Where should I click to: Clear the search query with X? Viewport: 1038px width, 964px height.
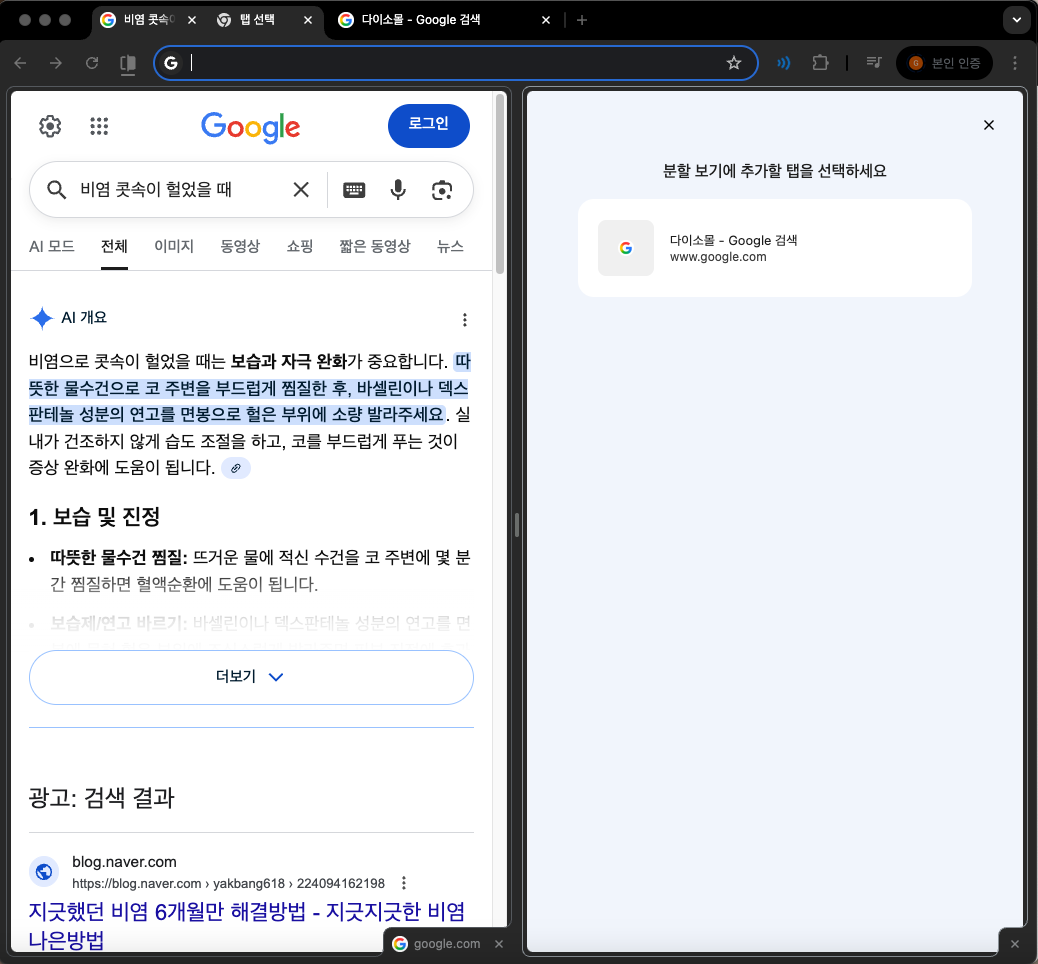coord(301,190)
